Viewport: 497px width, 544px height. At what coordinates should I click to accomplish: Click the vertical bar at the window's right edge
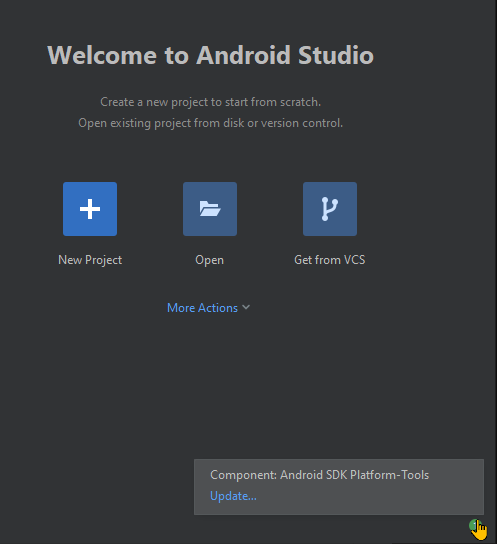(x=496, y=272)
